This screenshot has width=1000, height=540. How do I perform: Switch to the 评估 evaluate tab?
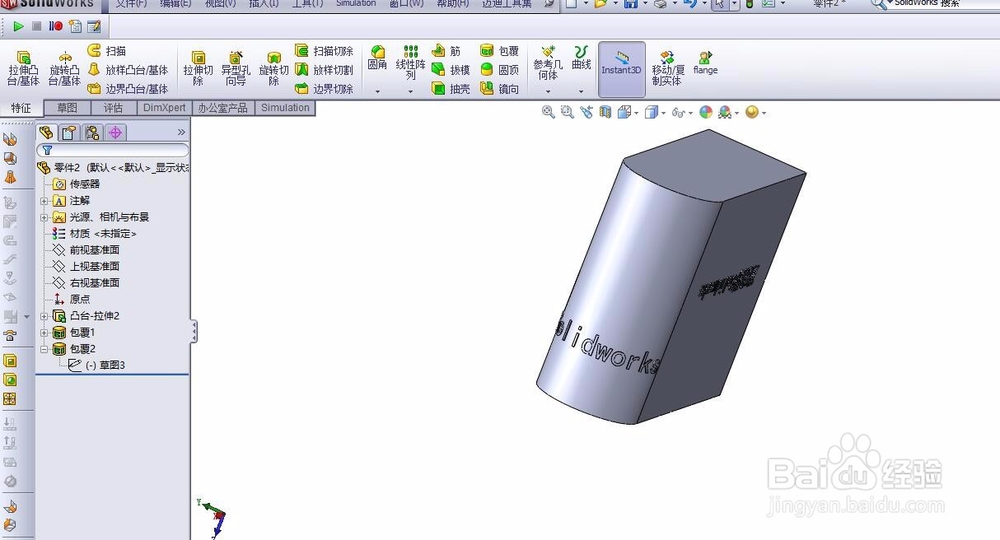click(113, 108)
